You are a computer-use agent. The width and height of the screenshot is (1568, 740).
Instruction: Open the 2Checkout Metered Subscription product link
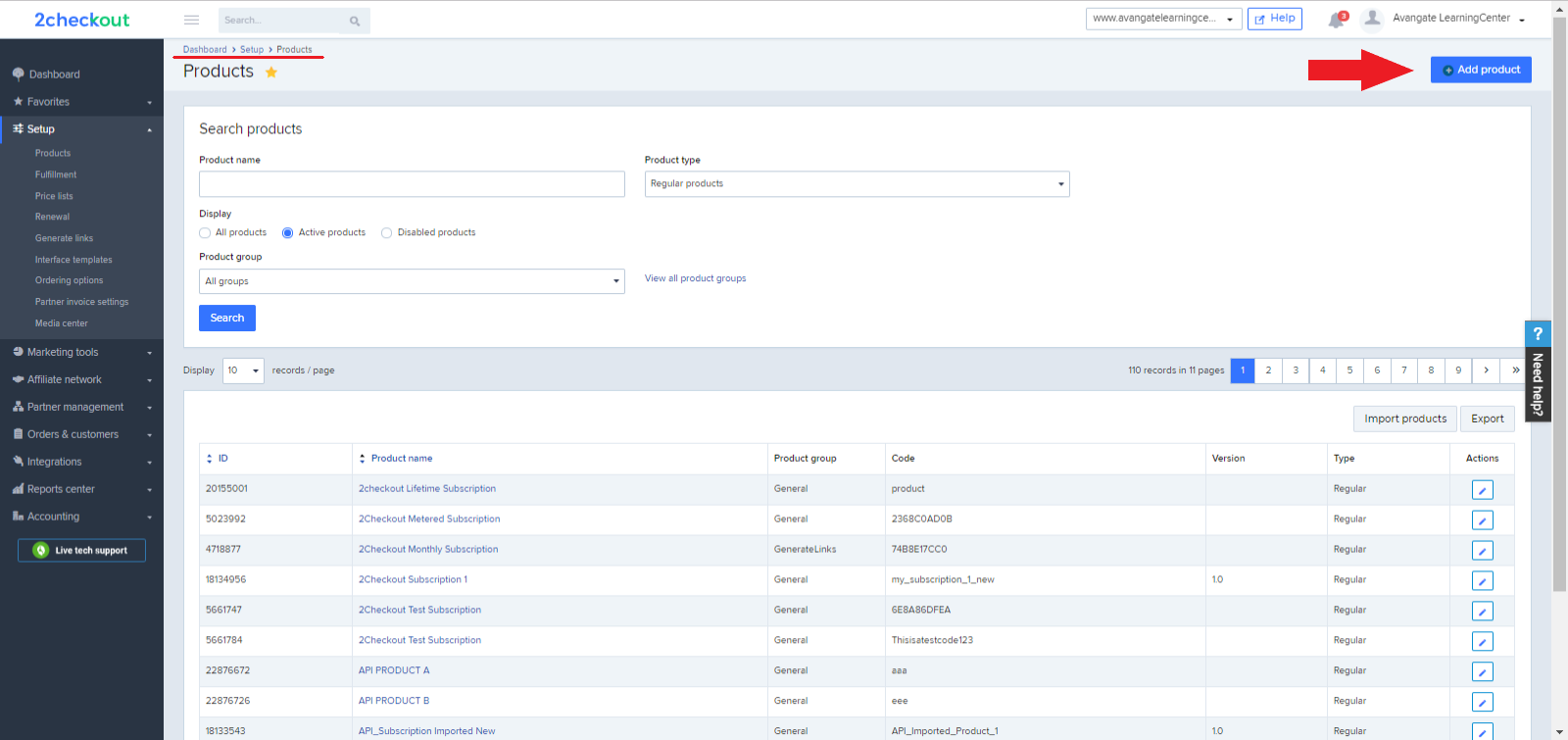click(x=429, y=519)
